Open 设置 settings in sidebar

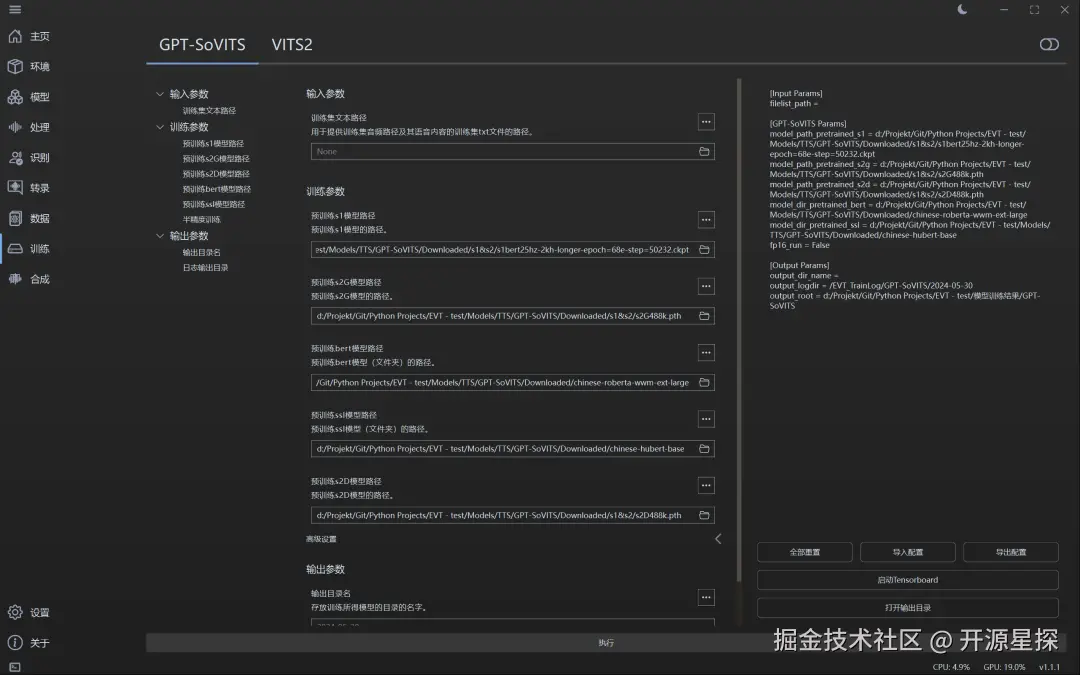coord(29,612)
